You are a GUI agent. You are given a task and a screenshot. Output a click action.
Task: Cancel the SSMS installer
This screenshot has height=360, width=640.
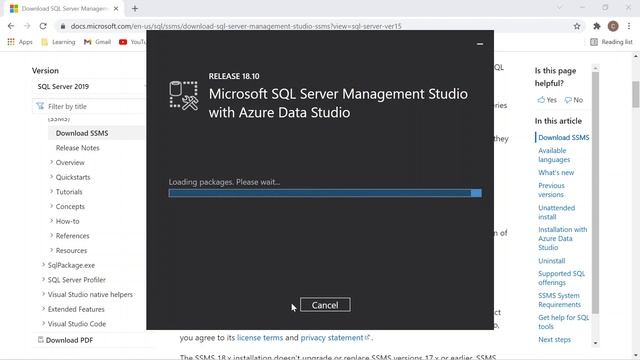coord(325,305)
